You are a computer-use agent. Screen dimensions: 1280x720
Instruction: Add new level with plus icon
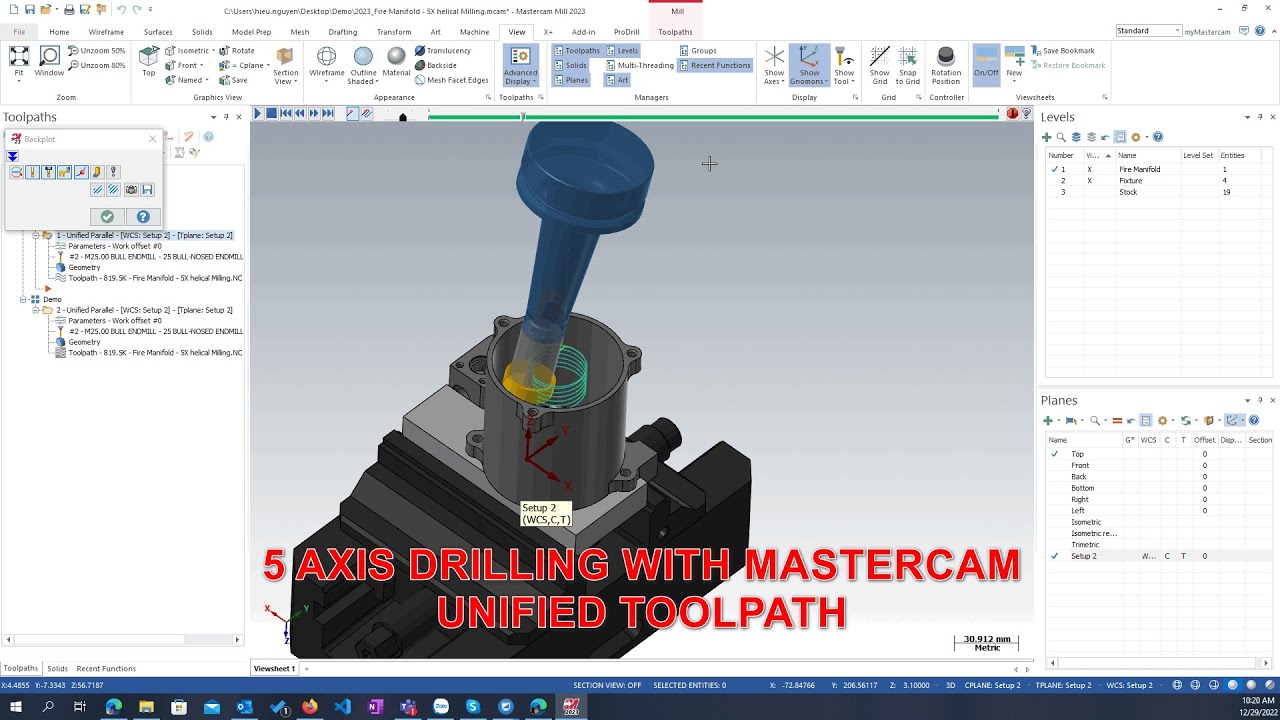click(x=1047, y=137)
